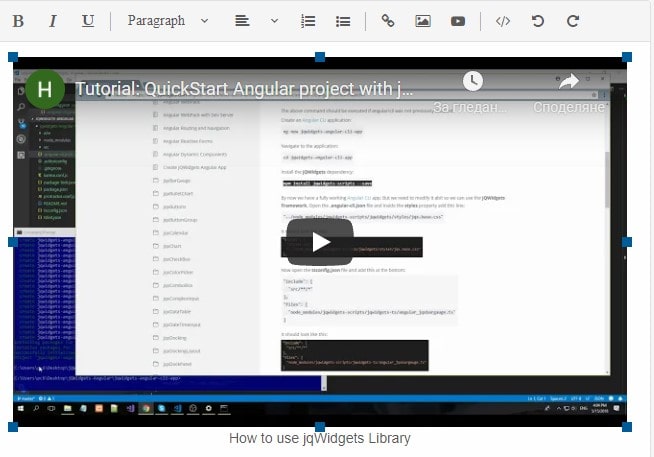The width and height of the screenshot is (654, 457).
Task: Toggle italic formatting
Action: [x=53, y=21]
